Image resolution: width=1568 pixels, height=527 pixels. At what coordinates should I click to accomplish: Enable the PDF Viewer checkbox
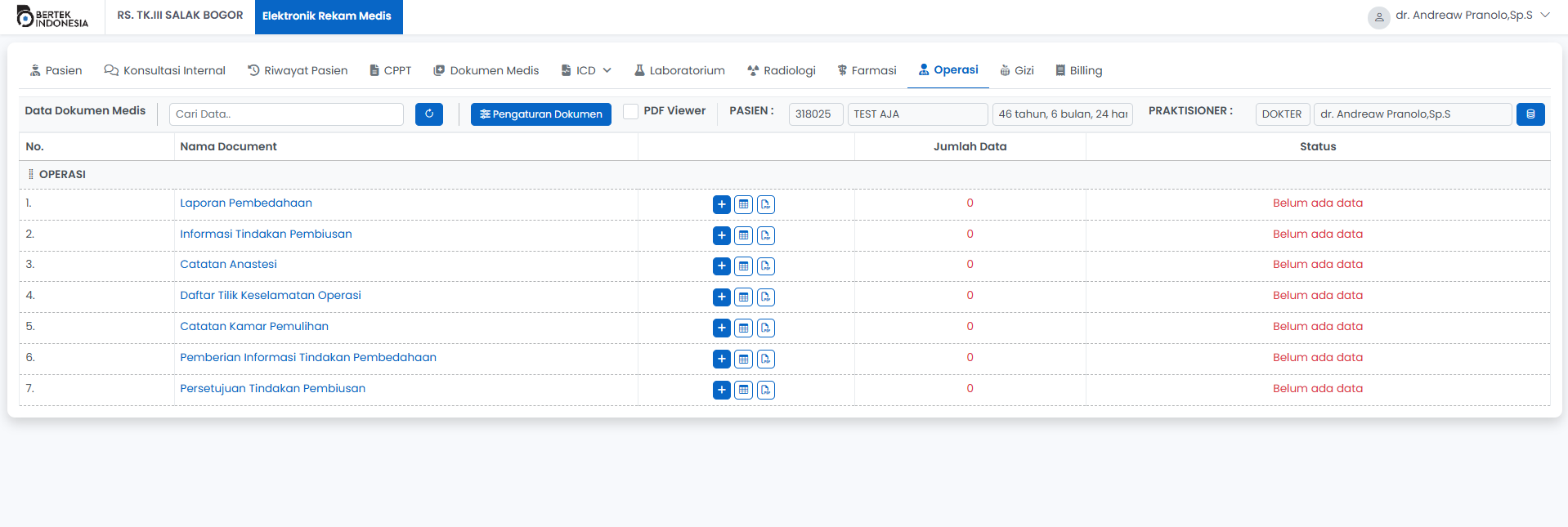click(630, 112)
